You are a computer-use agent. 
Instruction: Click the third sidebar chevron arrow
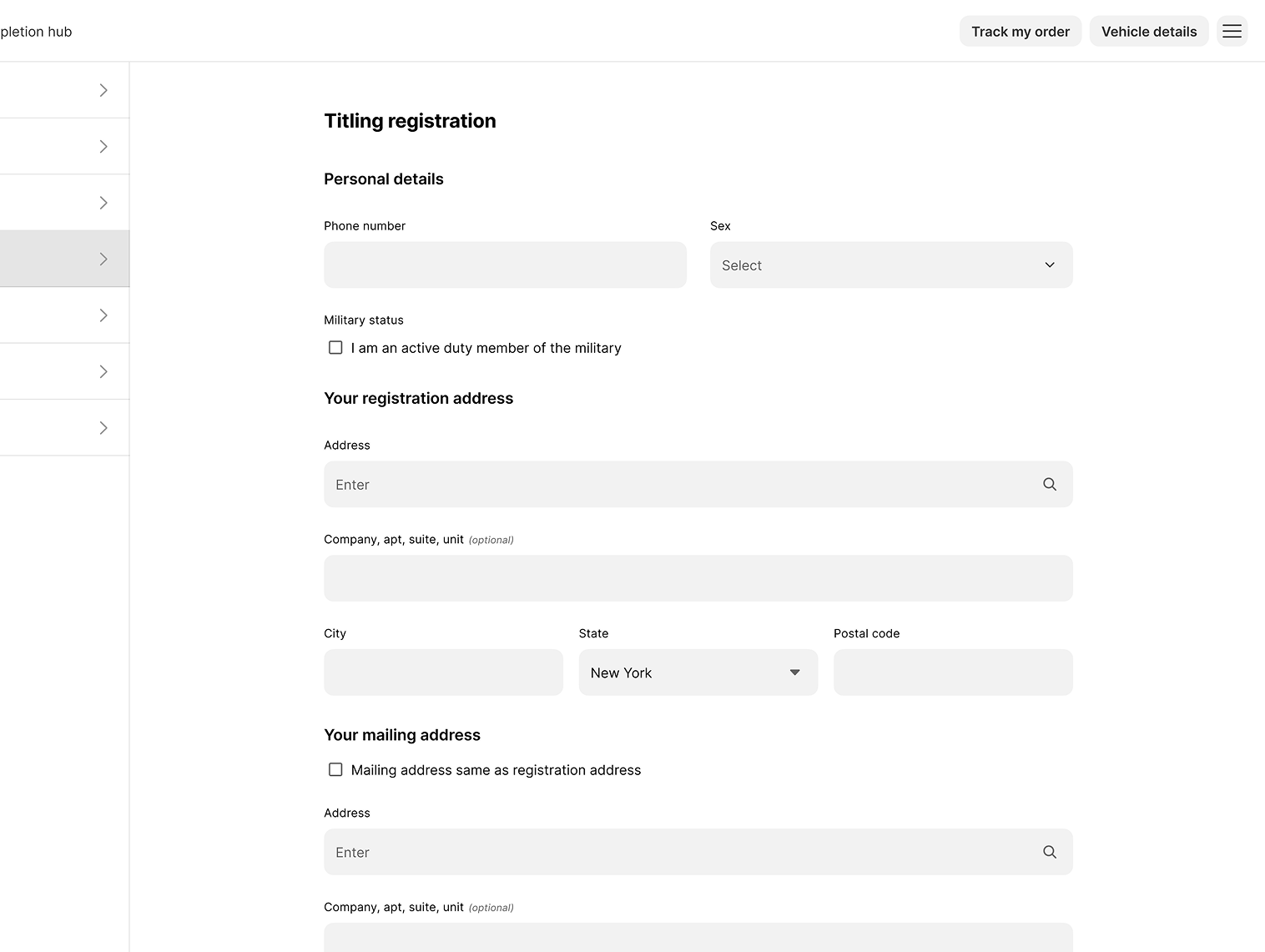[x=103, y=203]
